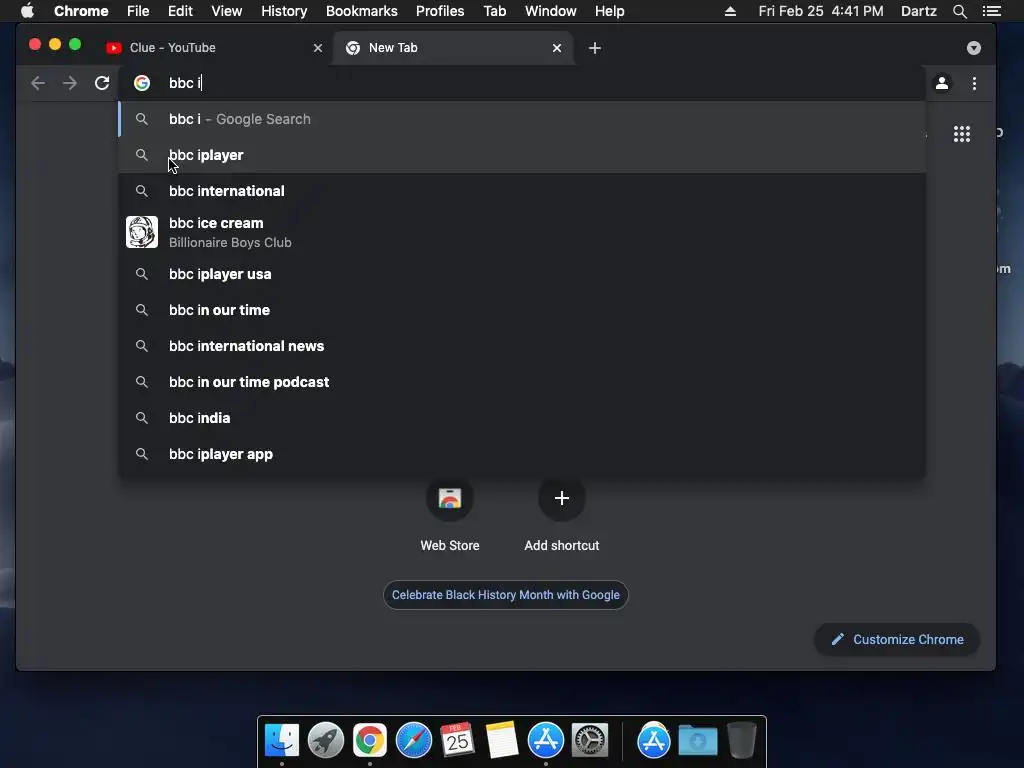Launch Safari from the Dock
1024x768 pixels.
coord(413,740)
